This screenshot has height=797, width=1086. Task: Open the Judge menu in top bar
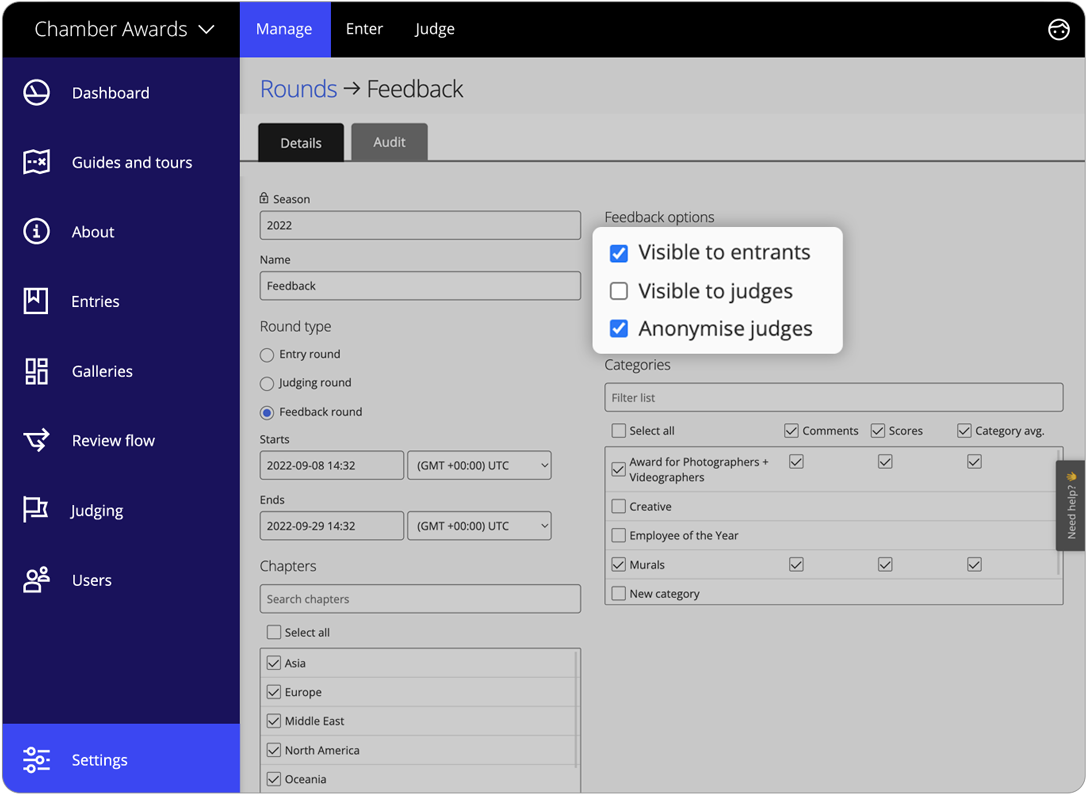tap(435, 29)
